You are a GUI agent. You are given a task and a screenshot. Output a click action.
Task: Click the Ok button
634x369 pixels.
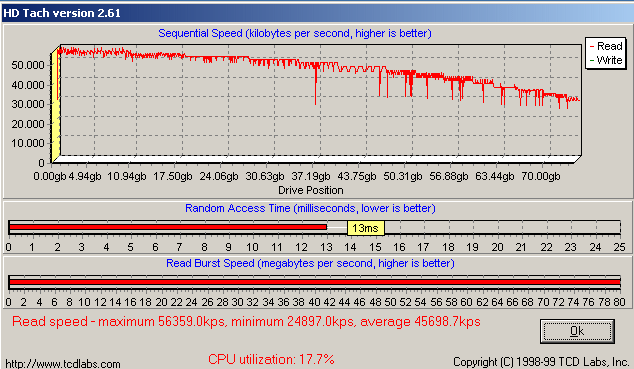(577, 331)
